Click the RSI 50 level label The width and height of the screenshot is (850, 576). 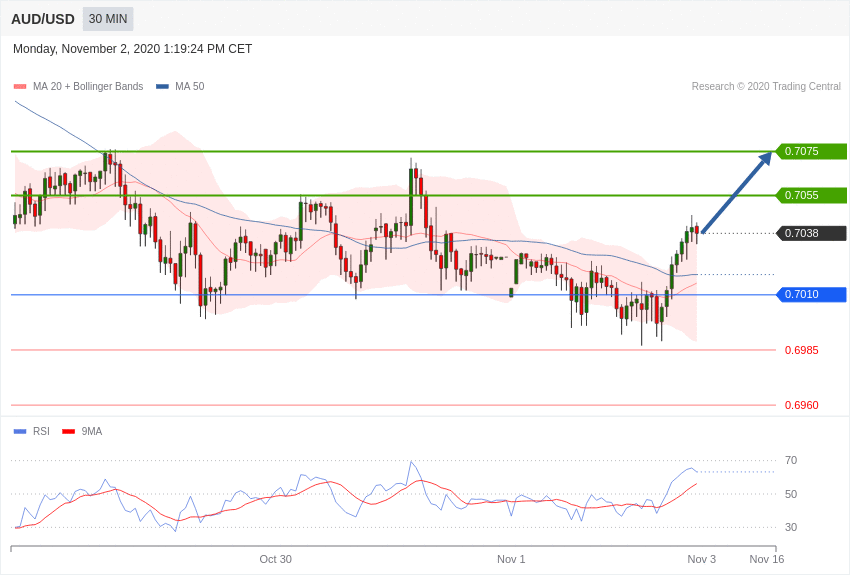coord(791,494)
